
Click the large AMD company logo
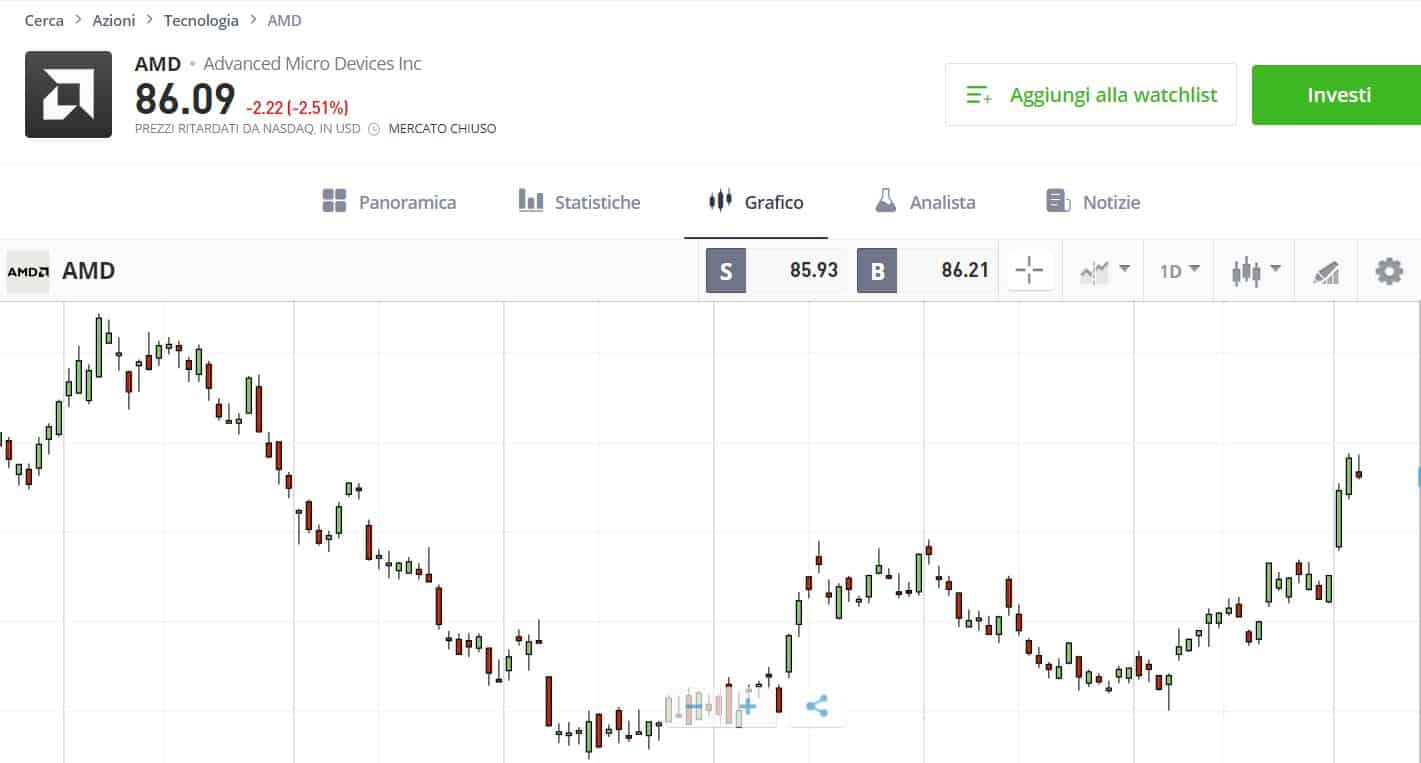click(68, 95)
